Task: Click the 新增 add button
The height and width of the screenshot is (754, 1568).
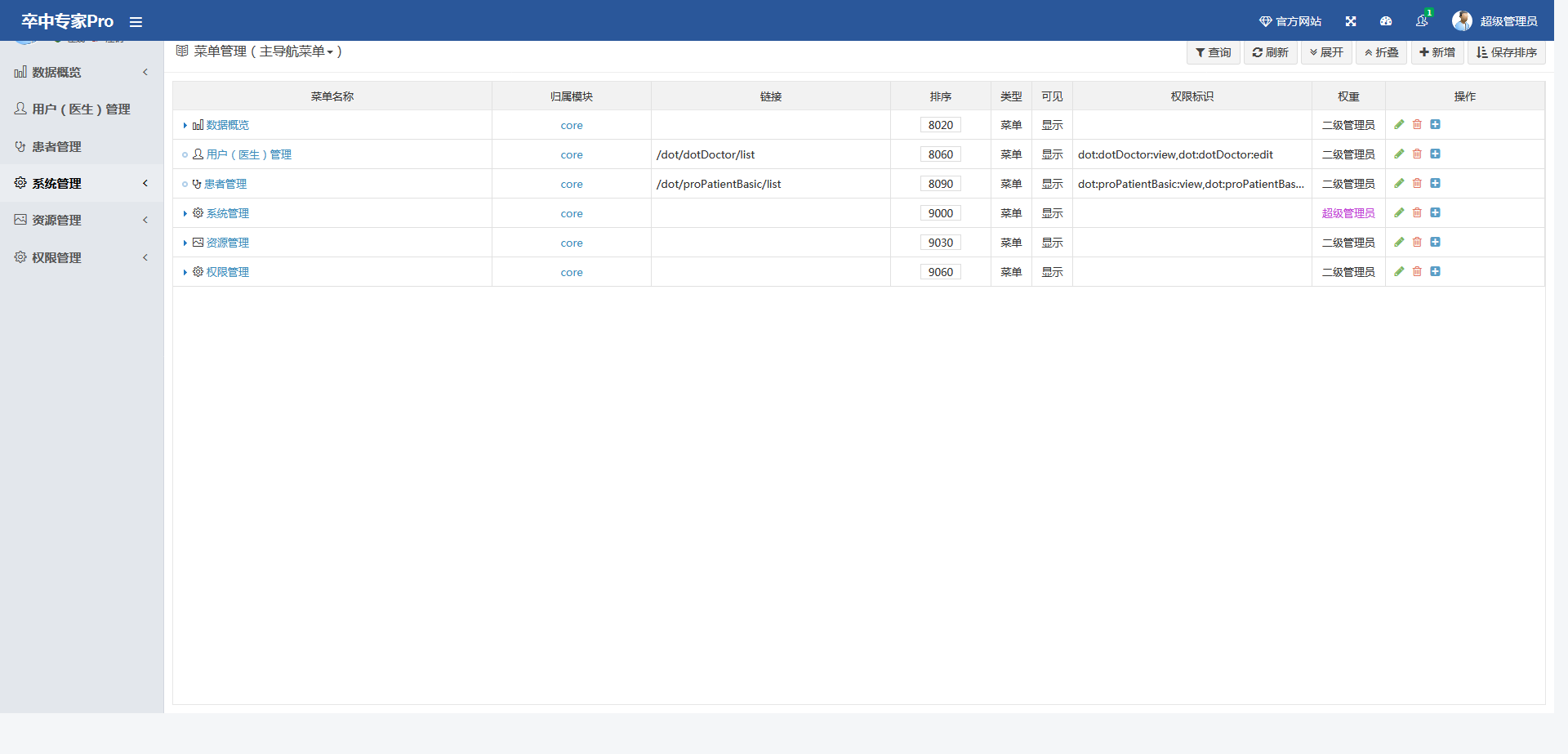Action: [1437, 52]
